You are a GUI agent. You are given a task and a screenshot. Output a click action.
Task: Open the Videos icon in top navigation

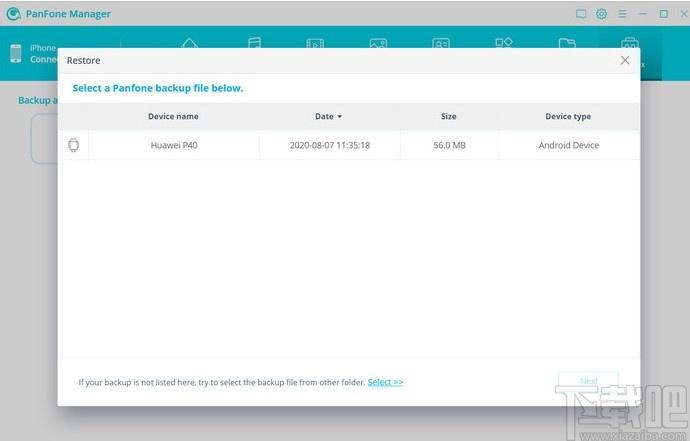(x=315, y=43)
